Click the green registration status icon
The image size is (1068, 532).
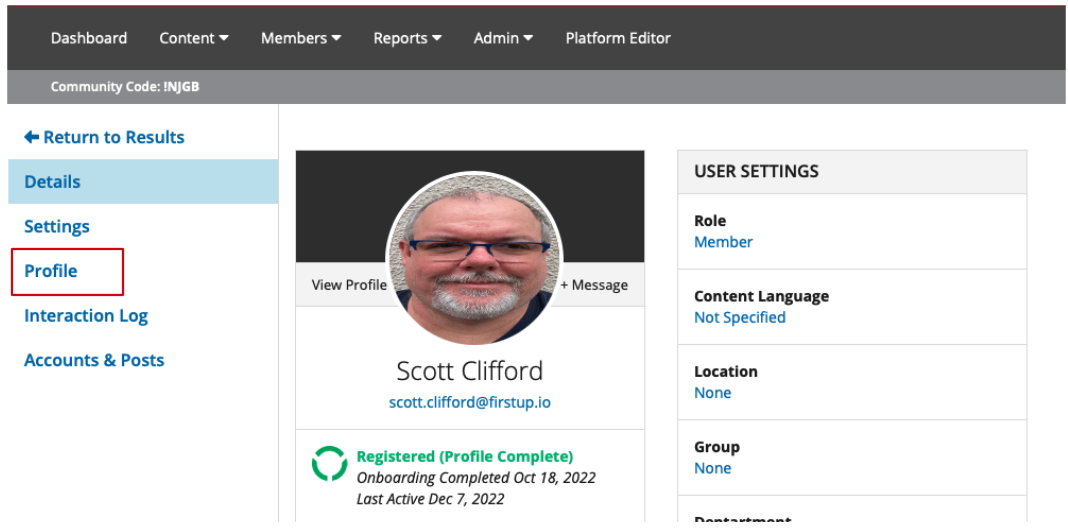[x=330, y=464]
